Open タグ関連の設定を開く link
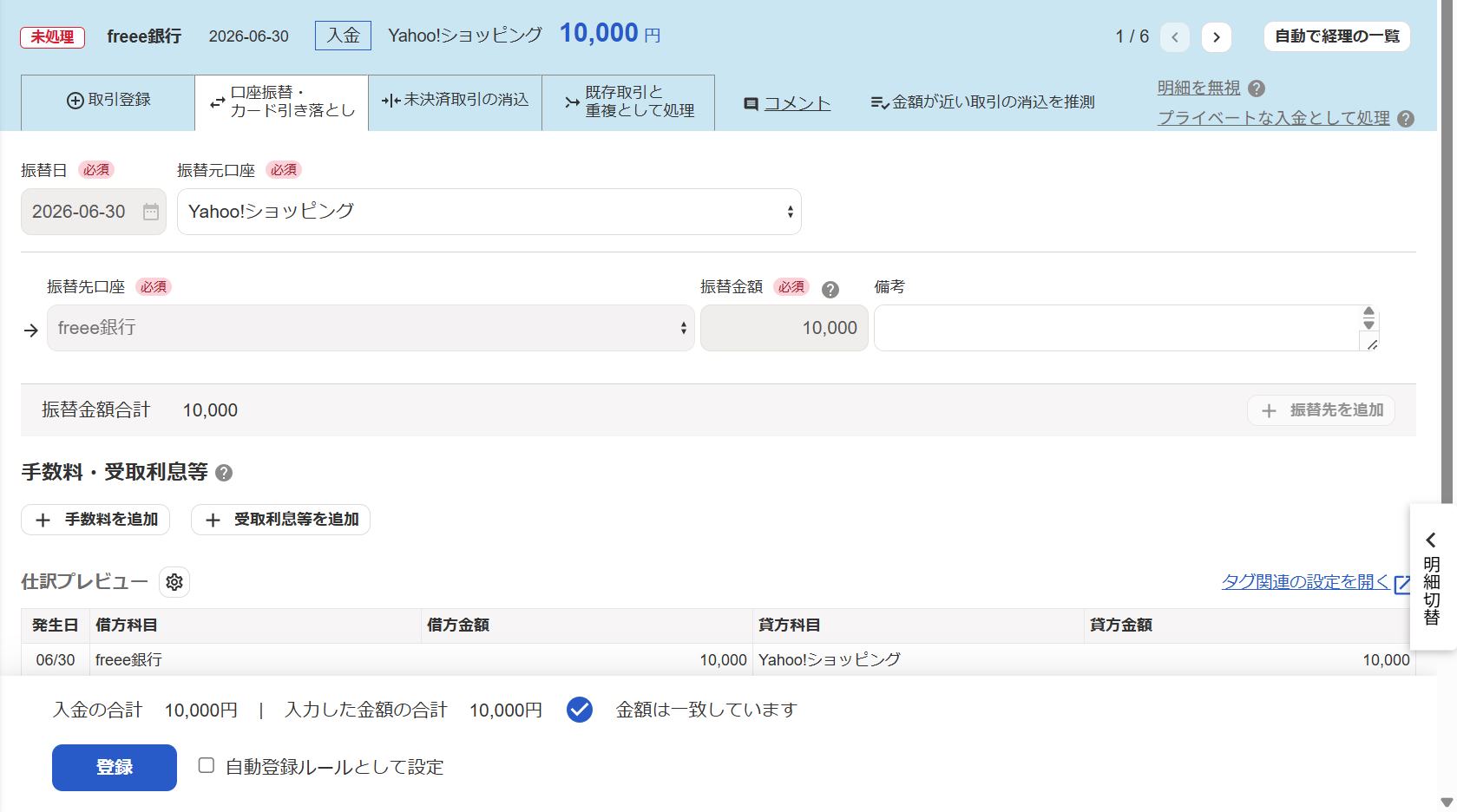This screenshot has width=1457, height=812. click(x=1305, y=582)
